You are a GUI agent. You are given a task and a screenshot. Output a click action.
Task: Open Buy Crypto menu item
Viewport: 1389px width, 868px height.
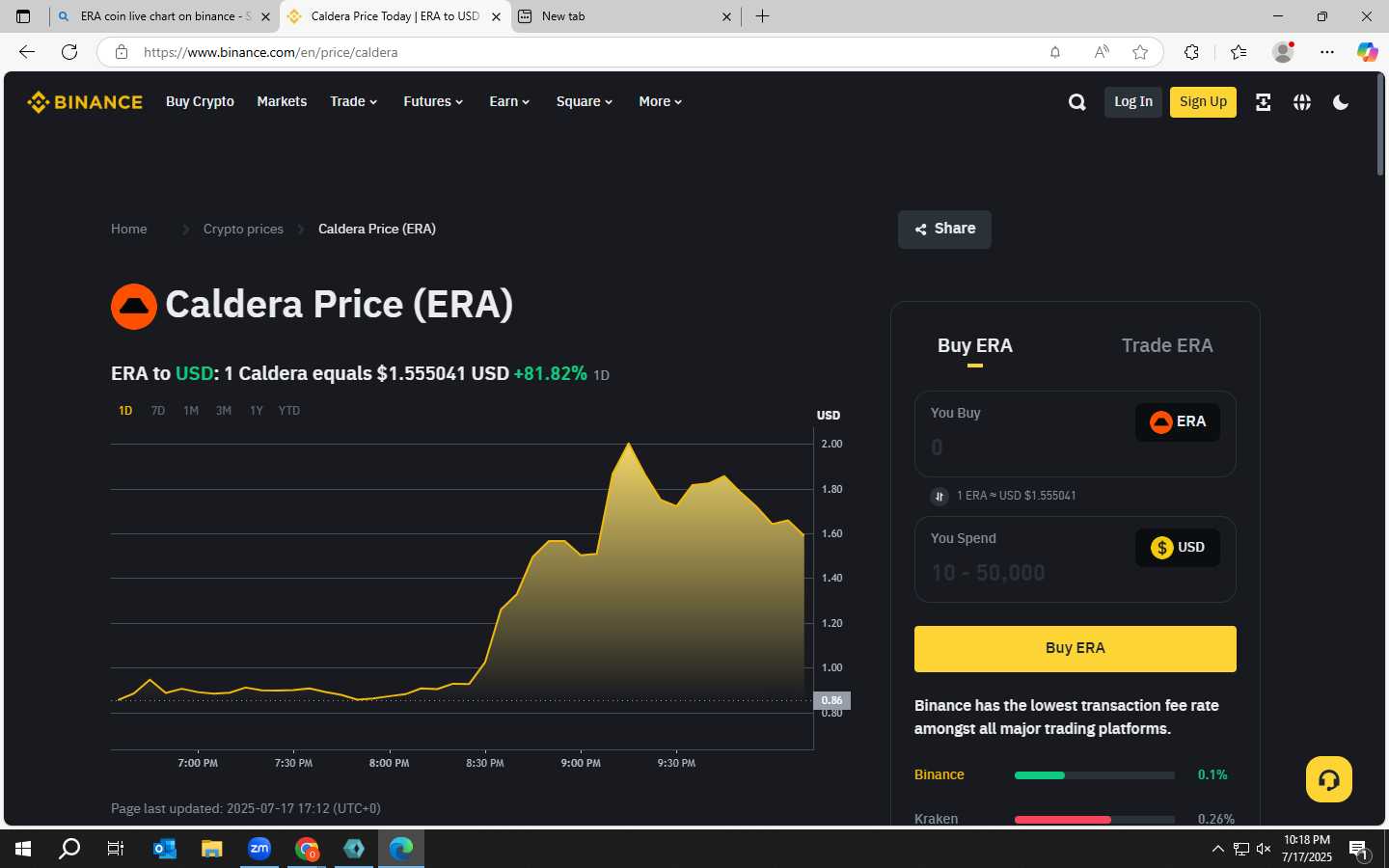click(200, 101)
